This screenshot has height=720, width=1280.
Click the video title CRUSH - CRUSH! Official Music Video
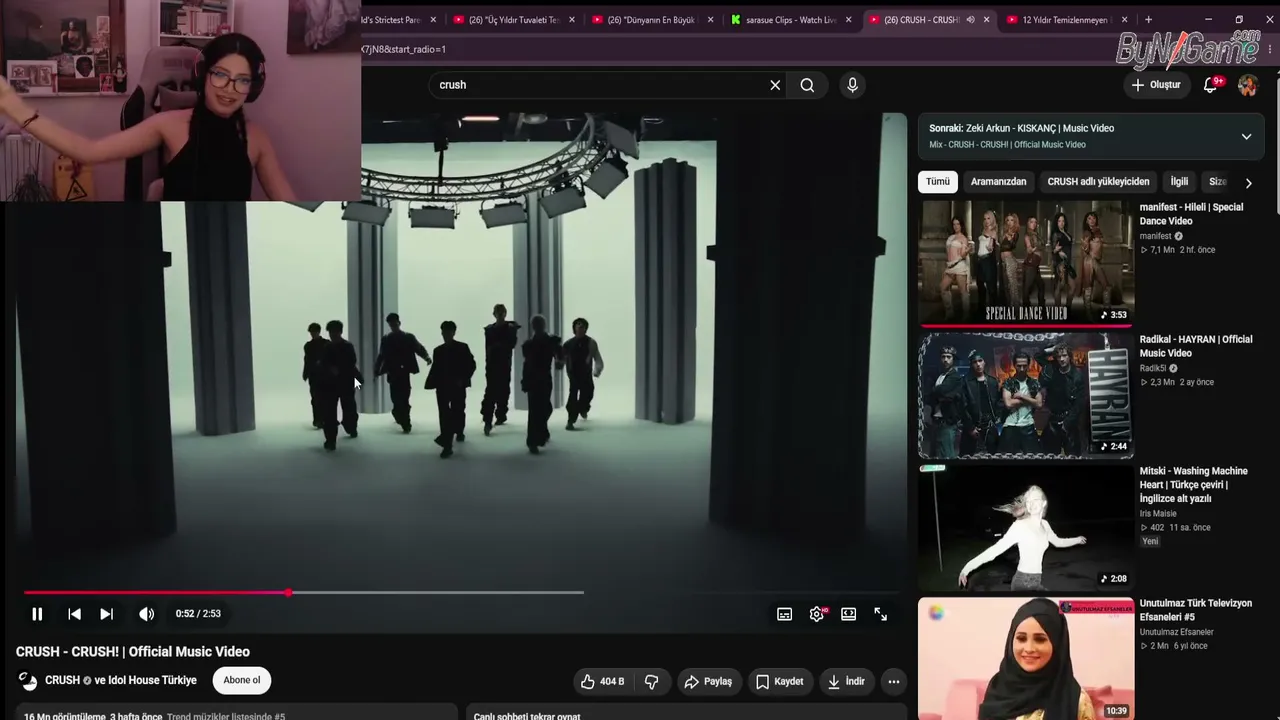133,652
